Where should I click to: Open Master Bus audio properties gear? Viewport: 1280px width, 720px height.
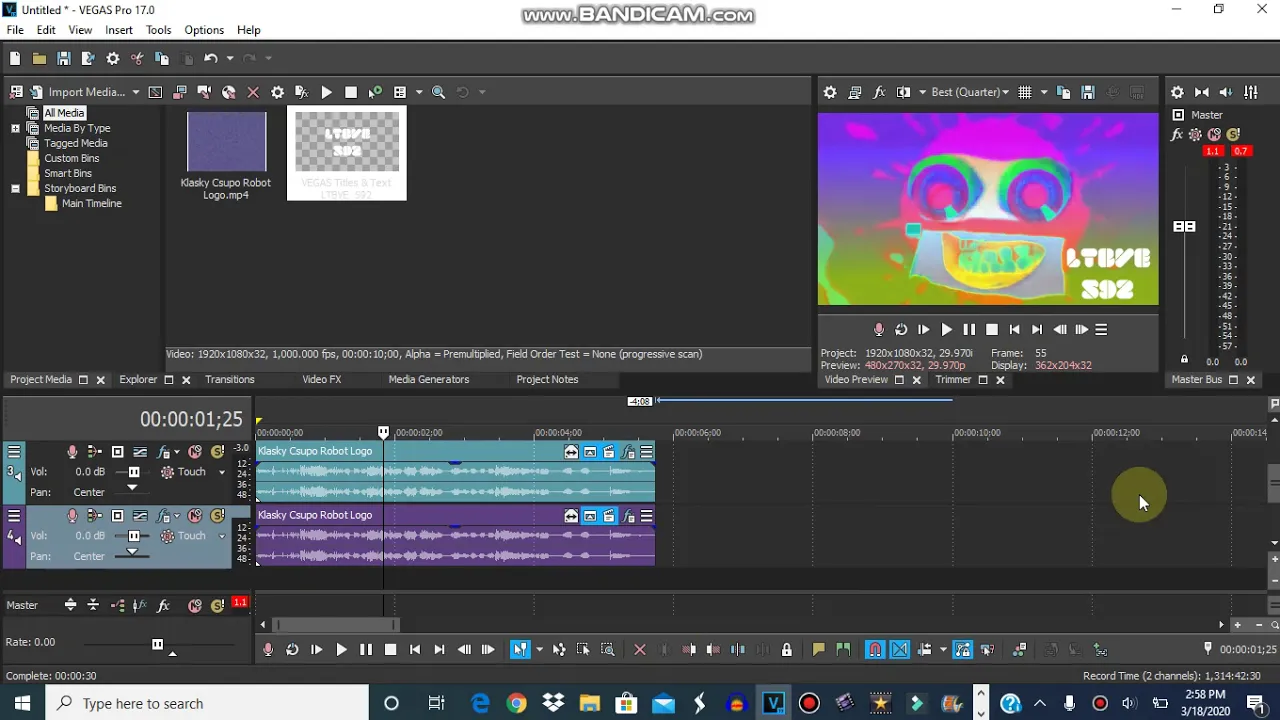coord(1177,92)
